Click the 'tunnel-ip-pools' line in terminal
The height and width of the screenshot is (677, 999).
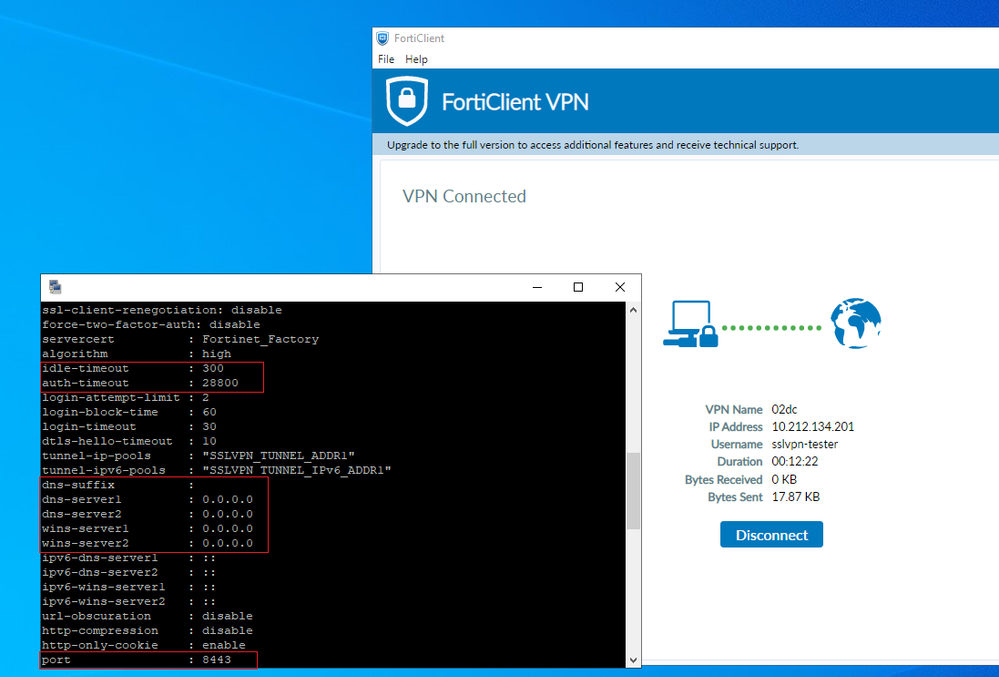click(x=198, y=455)
